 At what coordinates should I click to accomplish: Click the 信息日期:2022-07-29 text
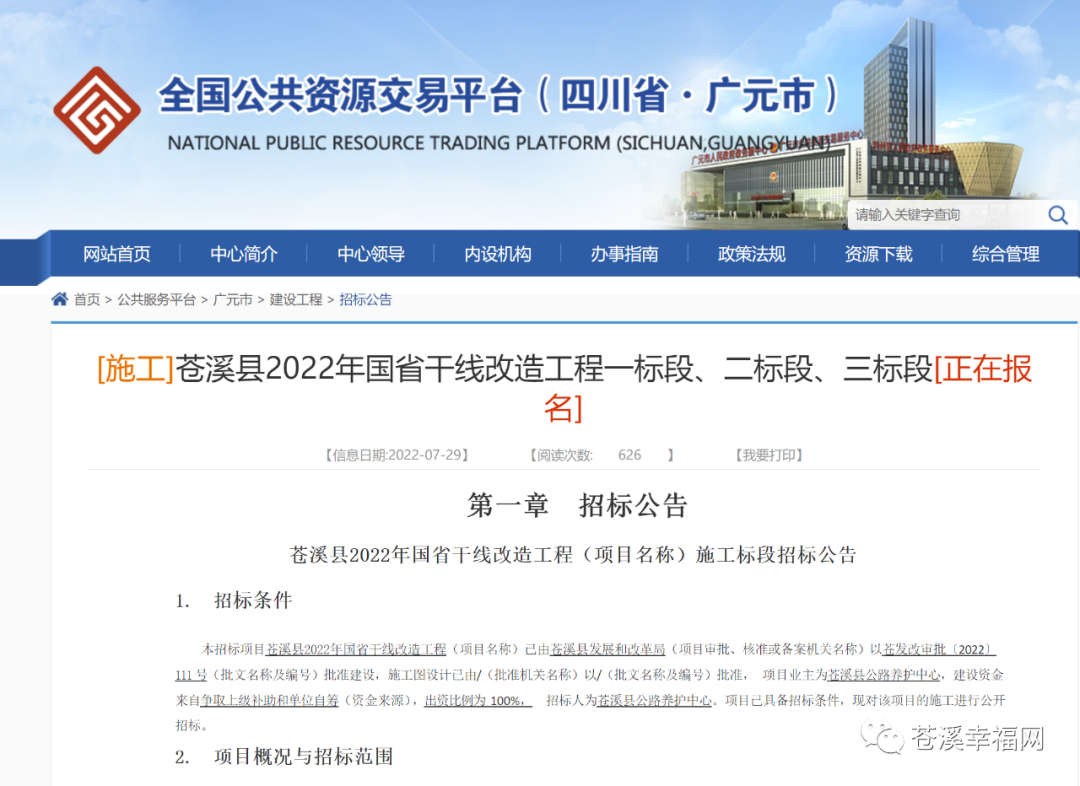[x=397, y=455]
